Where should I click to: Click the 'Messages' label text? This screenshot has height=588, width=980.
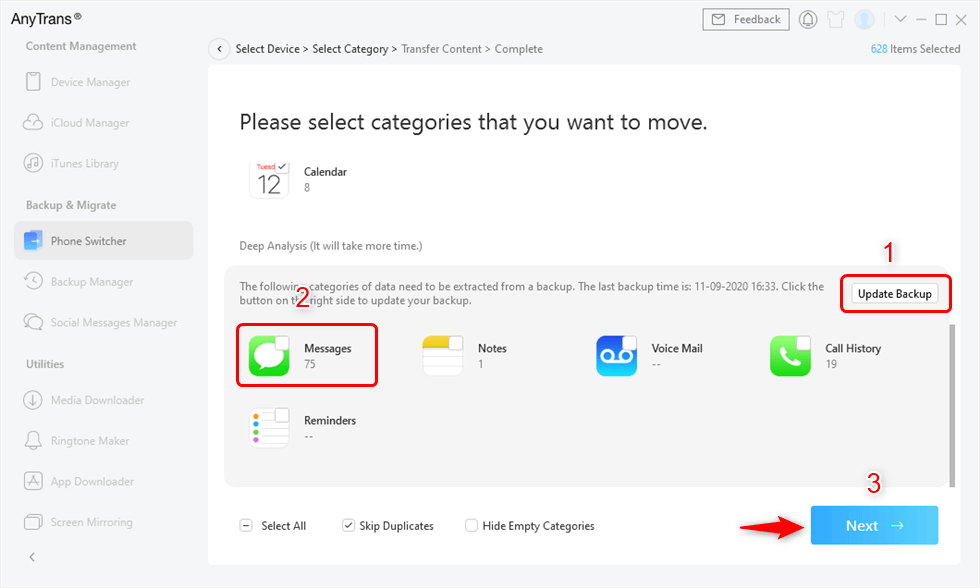tap(328, 349)
